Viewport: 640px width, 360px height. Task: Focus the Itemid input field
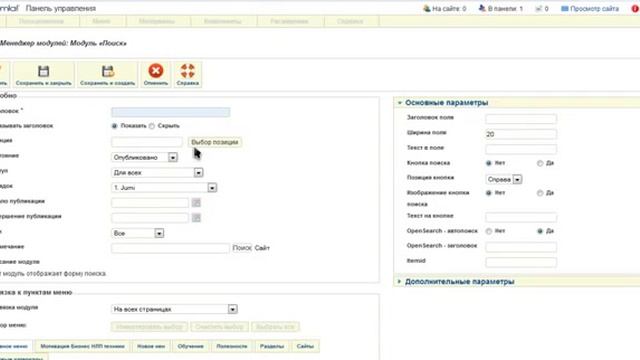point(521,262)
